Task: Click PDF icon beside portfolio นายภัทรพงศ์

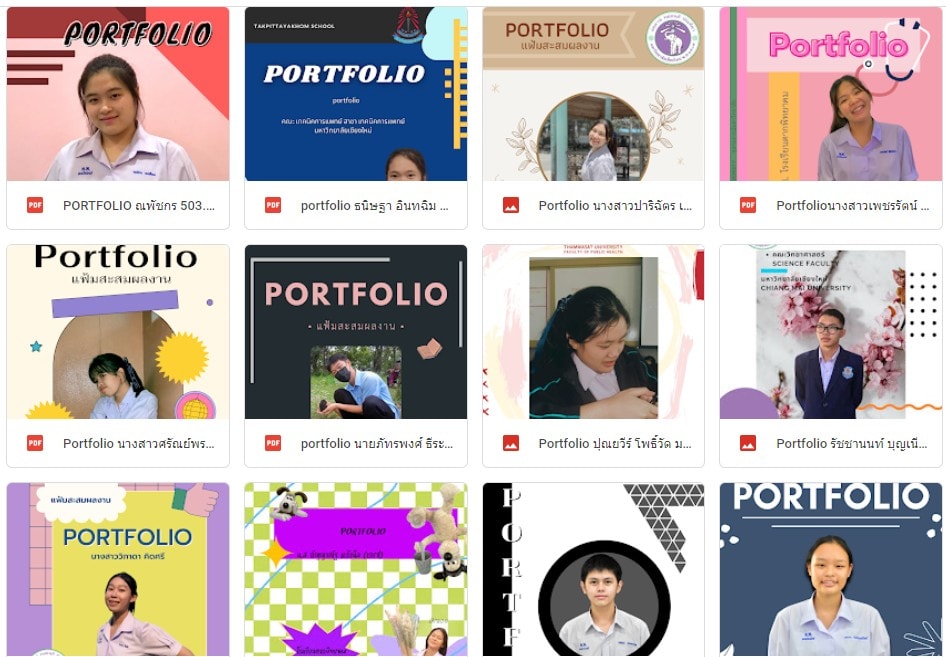Action: (x=273, y=443)
